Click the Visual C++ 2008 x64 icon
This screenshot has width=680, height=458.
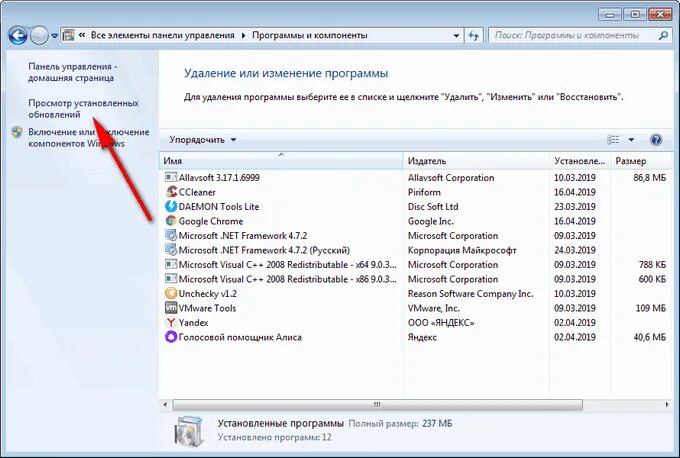(x=171, y=265)
